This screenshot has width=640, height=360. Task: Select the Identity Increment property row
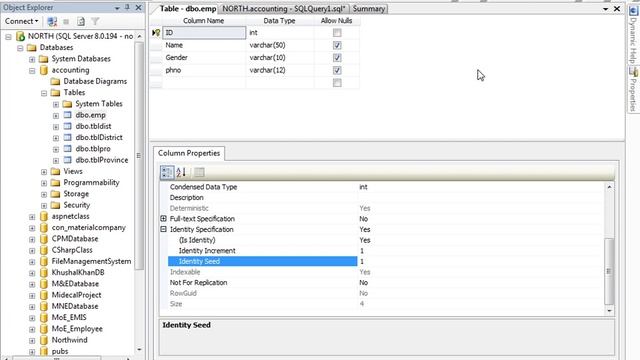pos(262,251)
